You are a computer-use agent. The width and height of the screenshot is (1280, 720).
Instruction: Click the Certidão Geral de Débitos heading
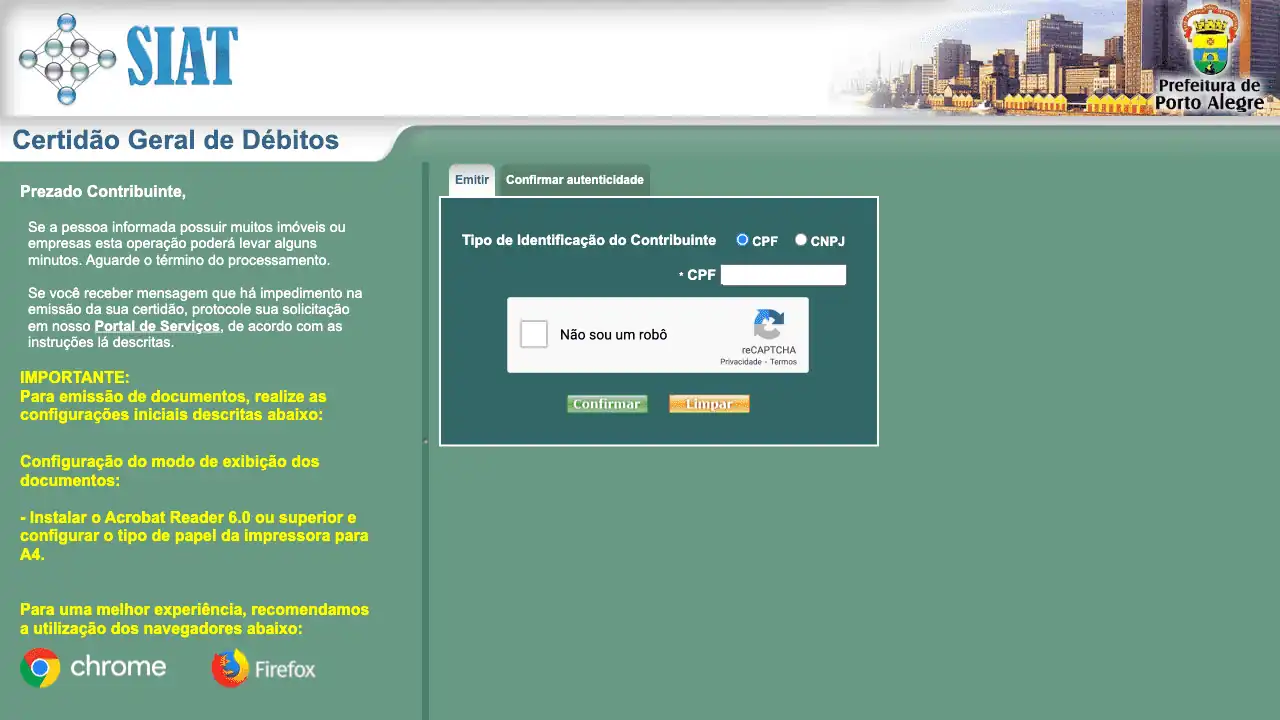[176, 141]
